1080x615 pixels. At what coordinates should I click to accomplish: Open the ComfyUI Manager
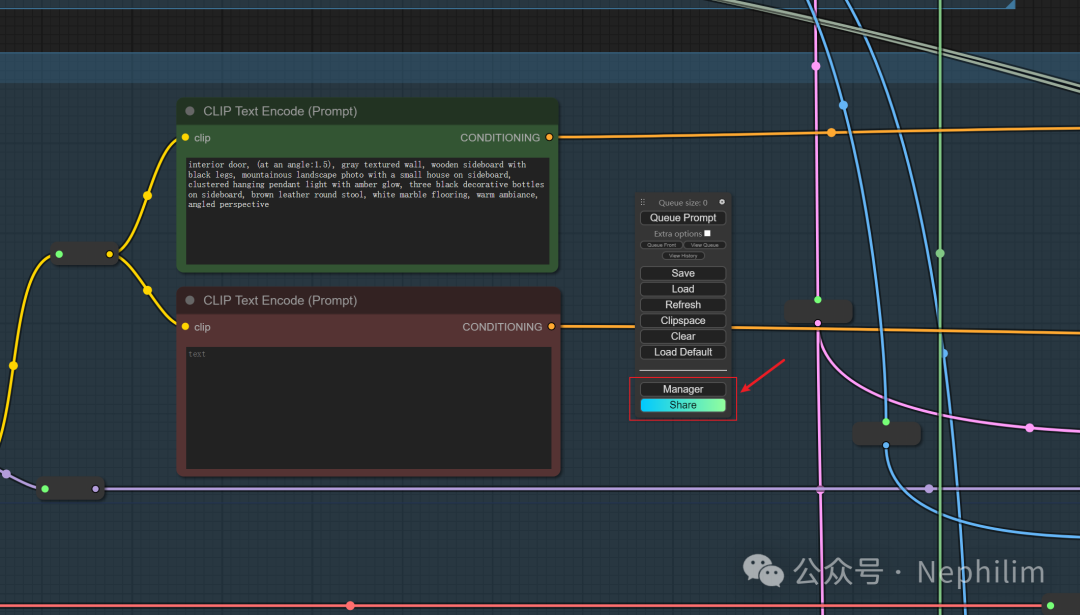coord(683,389)
